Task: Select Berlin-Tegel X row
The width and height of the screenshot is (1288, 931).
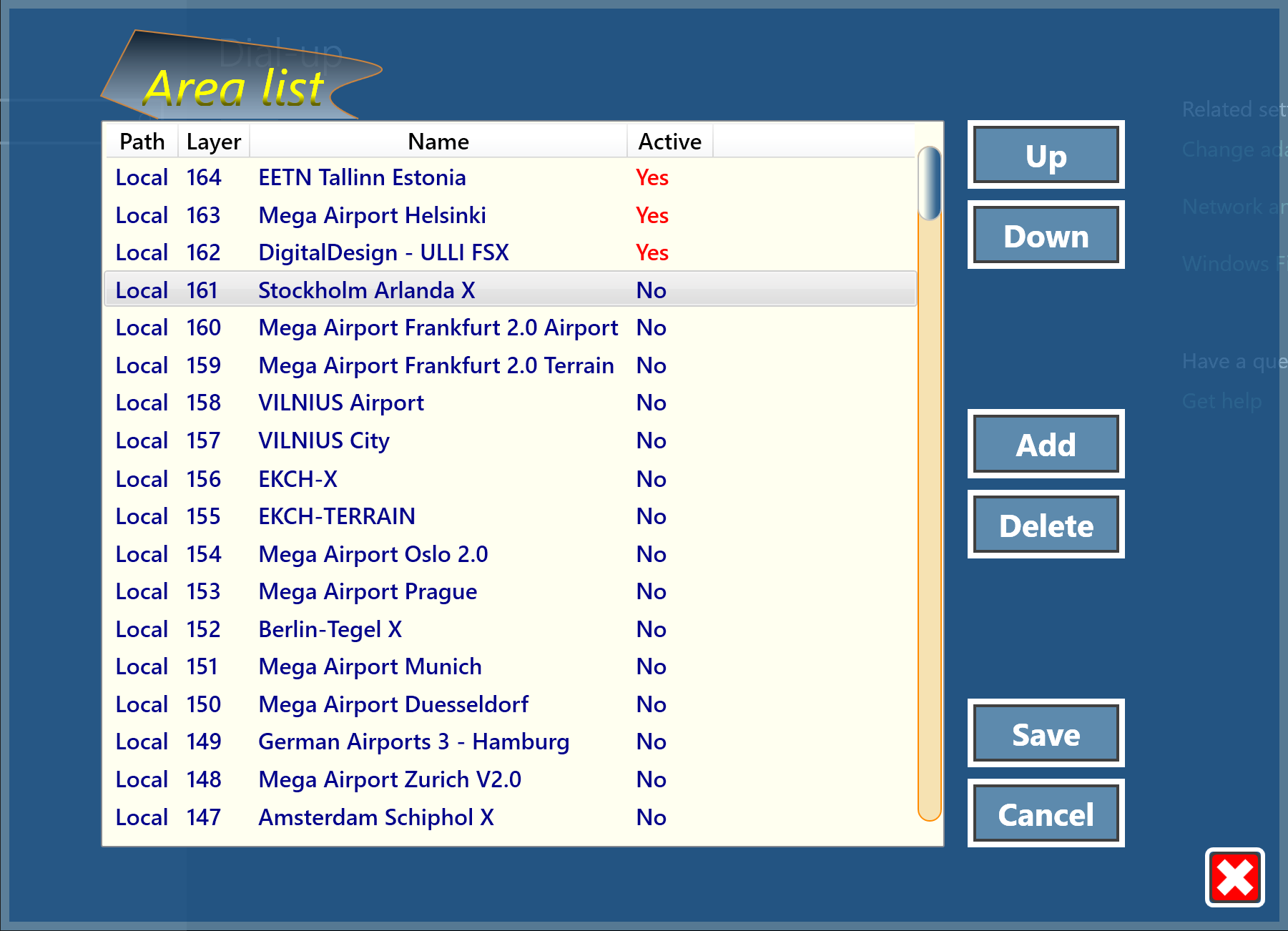Action: (x=511, y=629)
